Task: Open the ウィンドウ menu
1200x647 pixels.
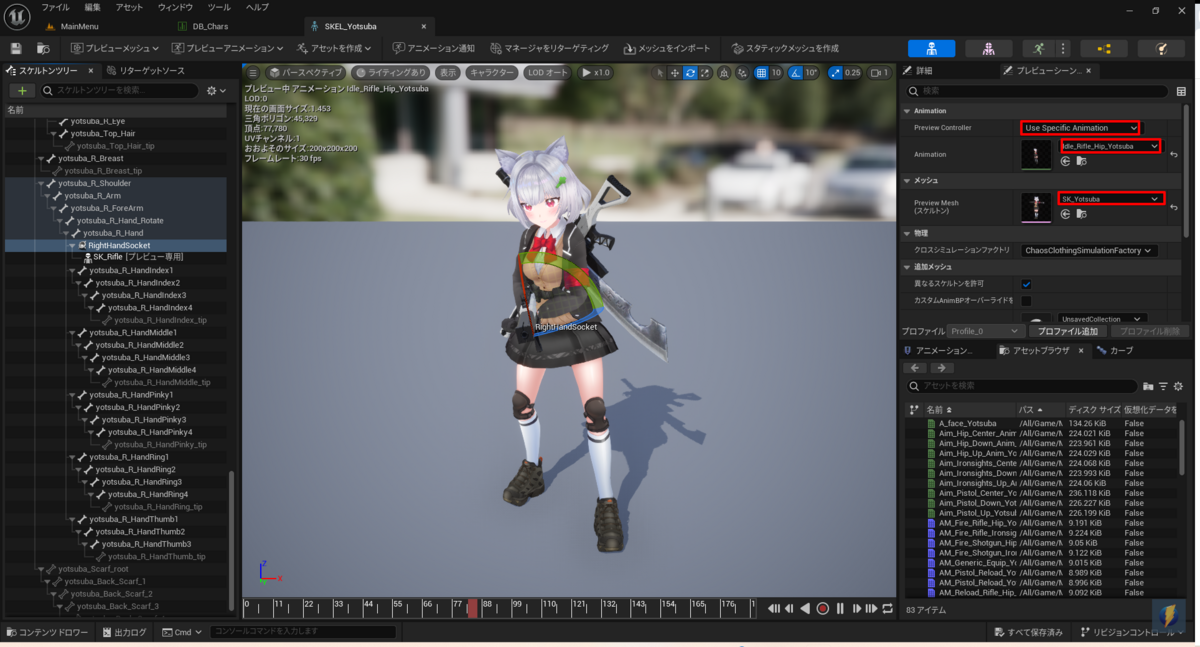Action: (x=175, y=7)
